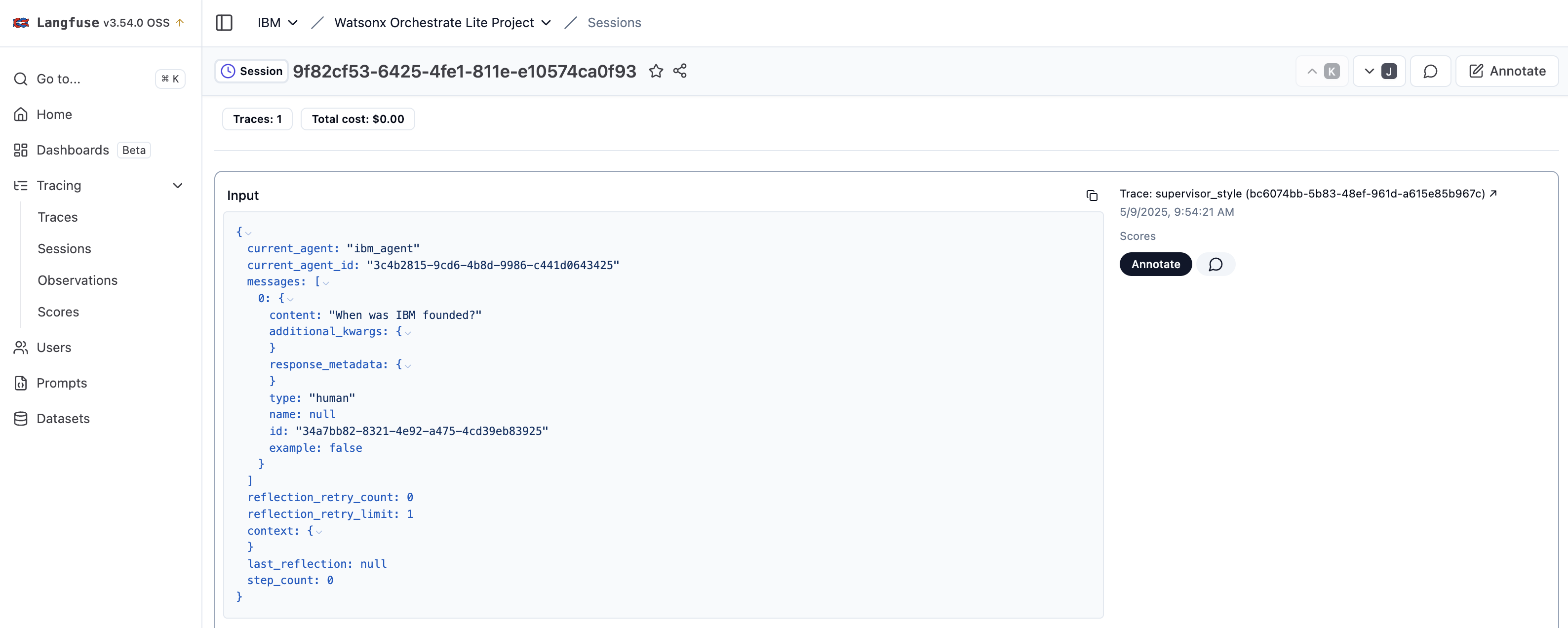Click the header Annotate button
The width and height of the screenshot is (1568, 628).
pyautogui.click(x=1507, y=71)
